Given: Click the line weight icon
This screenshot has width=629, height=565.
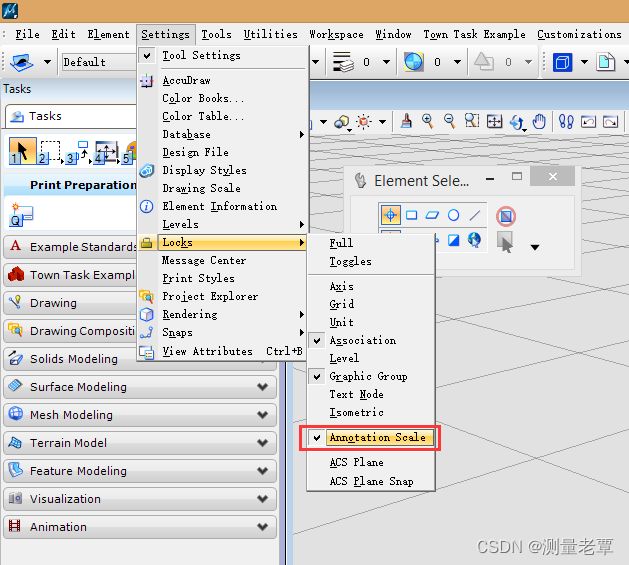Looking at the screenshot, I should (343, 62).
